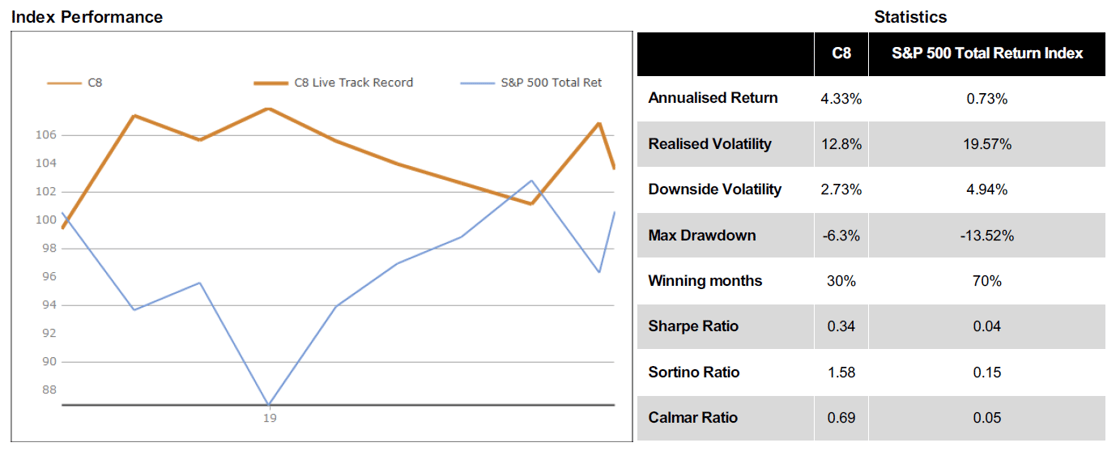This screenshot has height=464, width=1120.
Task: Select the Winning months row label
Action: click(705, 281)
